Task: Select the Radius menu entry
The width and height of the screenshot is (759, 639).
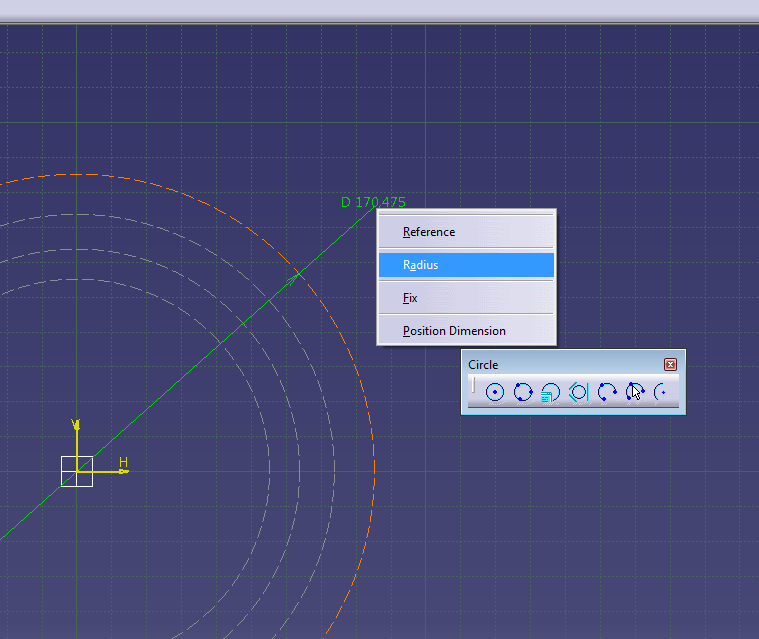Action: (x=466, y=265)
